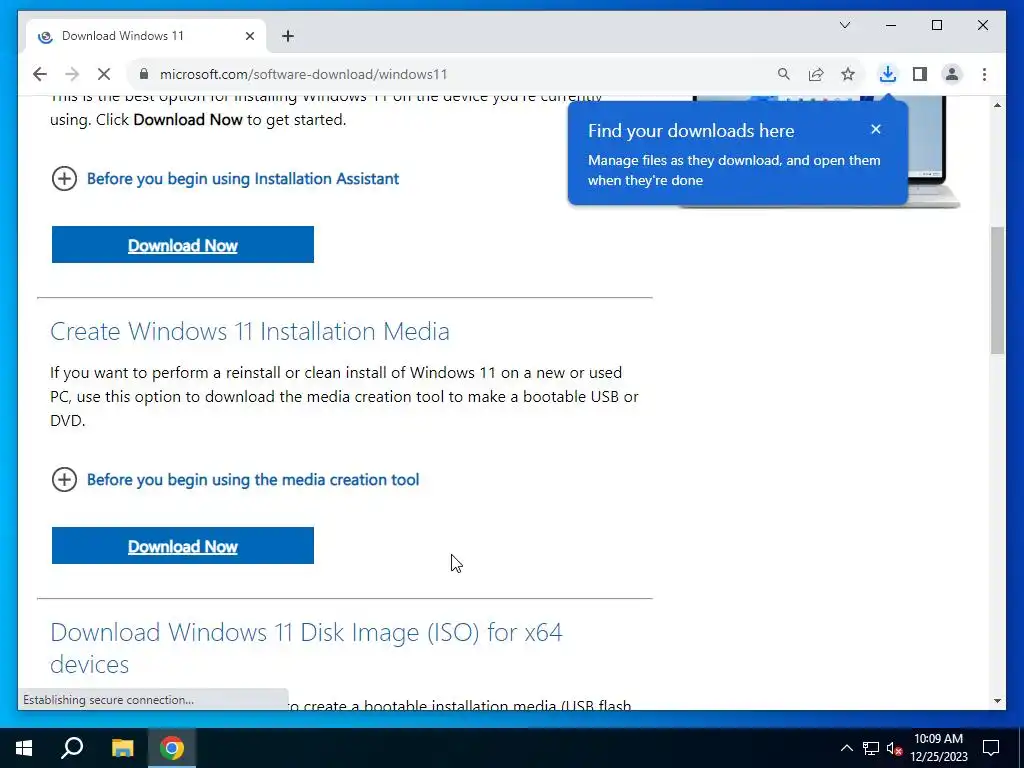Click the scrollbar down arrow
This screenshot has width=1024, height=768.
click(997, 701)
